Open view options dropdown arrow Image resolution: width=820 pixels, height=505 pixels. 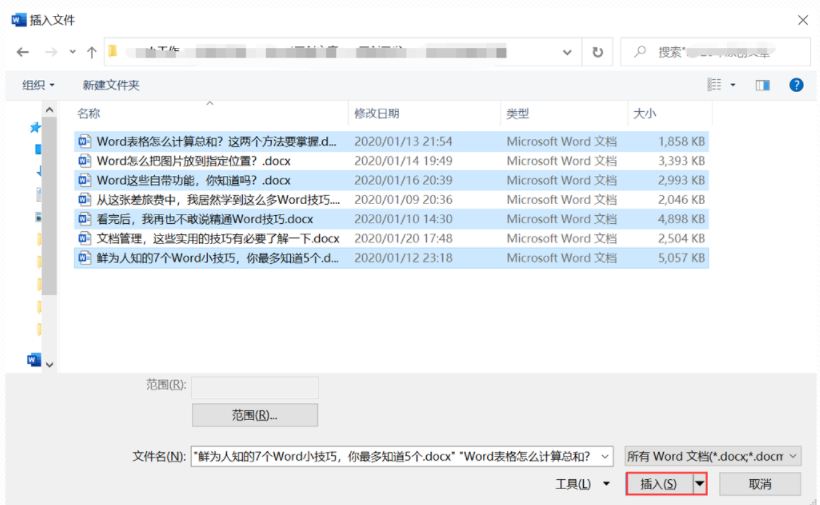pos(733,85)
